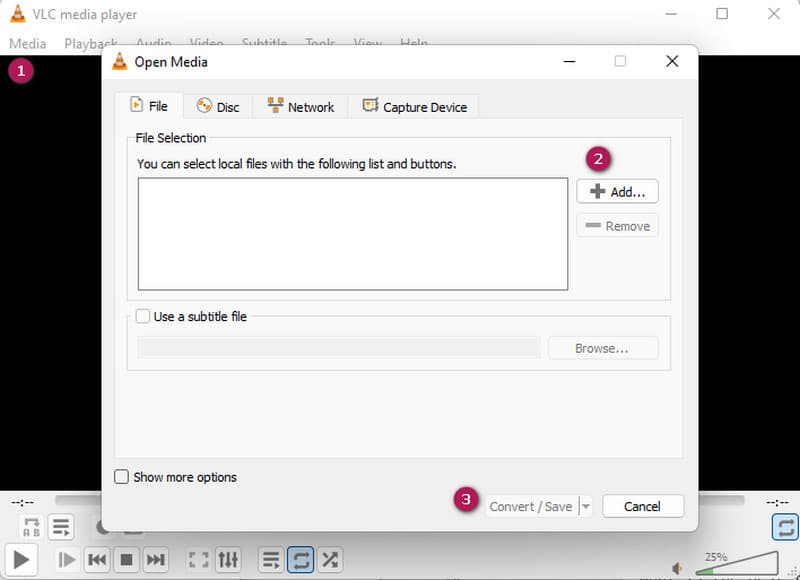The height and width of the screenshot is (580, 800).
Task: Skip to next media track
Action: [156, 560]
